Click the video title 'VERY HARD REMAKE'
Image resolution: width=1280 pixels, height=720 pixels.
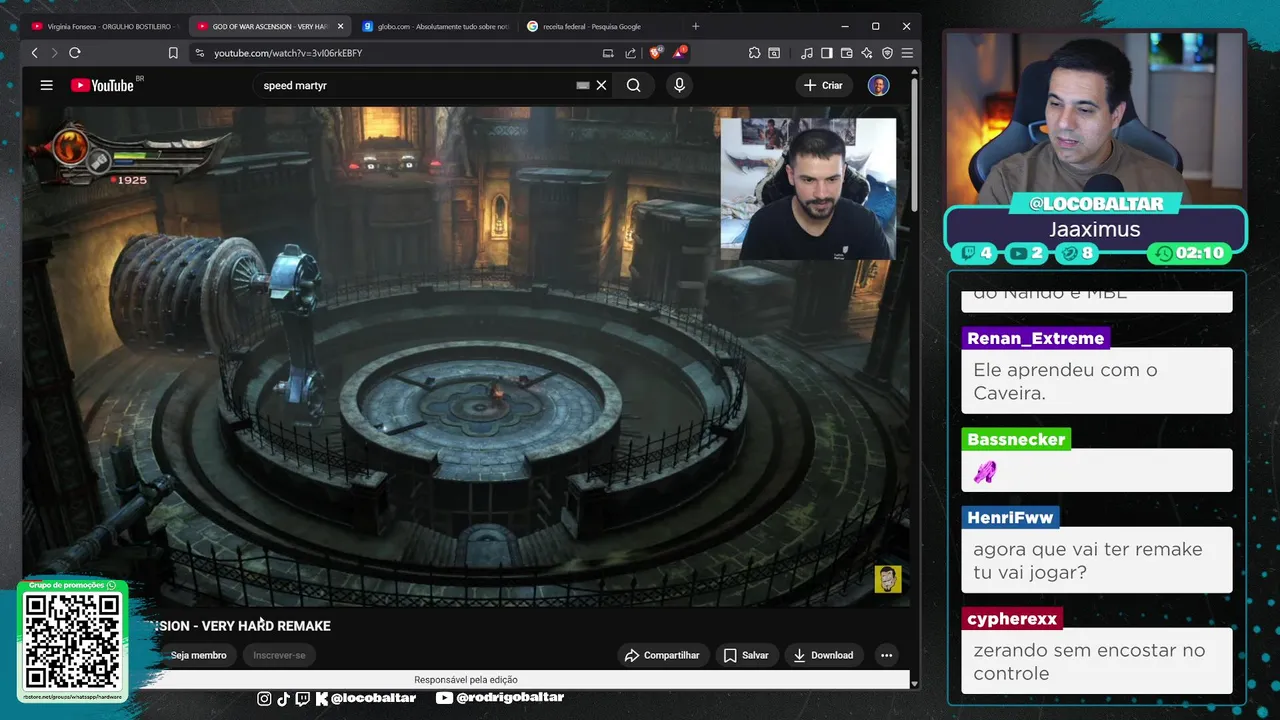pos(266,626)
